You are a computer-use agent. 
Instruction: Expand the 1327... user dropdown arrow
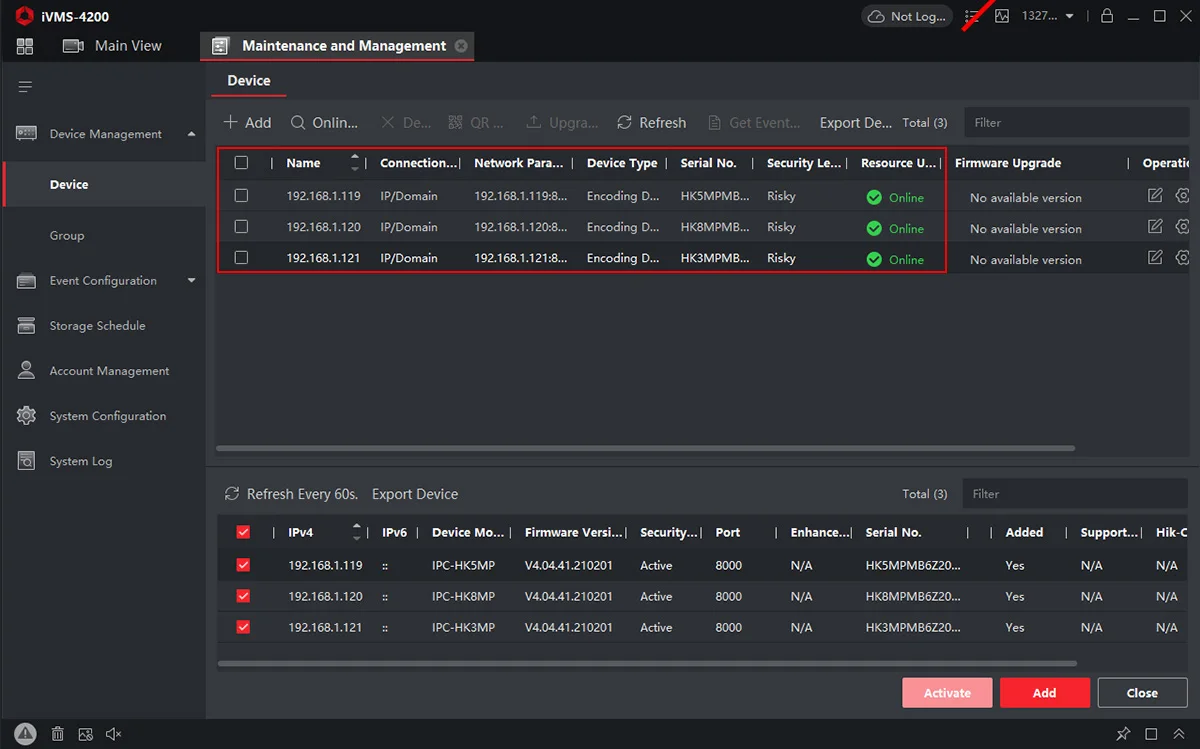pyautogui.click(x=1070, y=17)
